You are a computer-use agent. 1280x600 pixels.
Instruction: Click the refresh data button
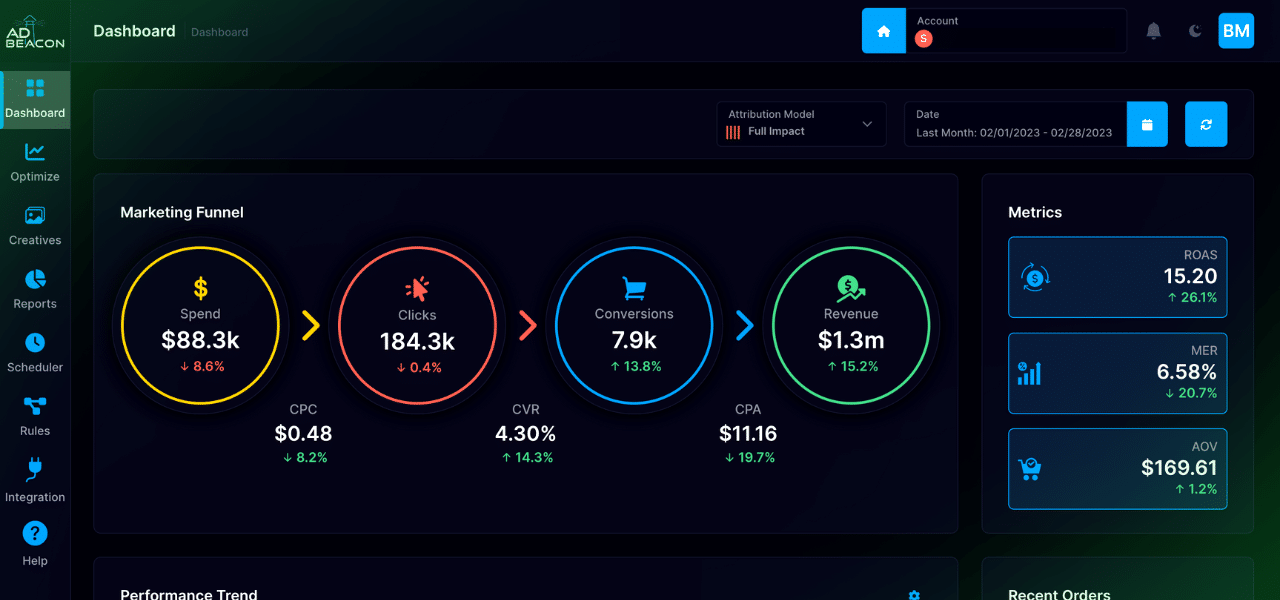(1206, 125)
